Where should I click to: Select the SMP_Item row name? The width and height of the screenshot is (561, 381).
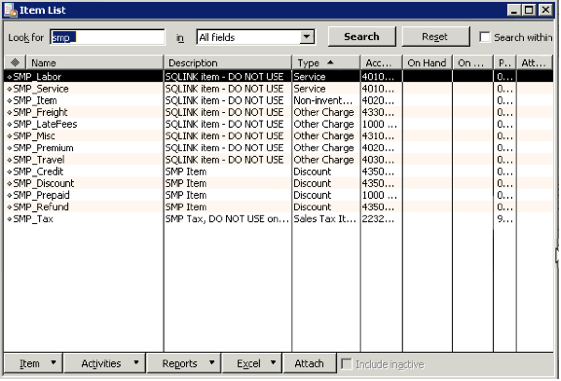coord(35,101)
